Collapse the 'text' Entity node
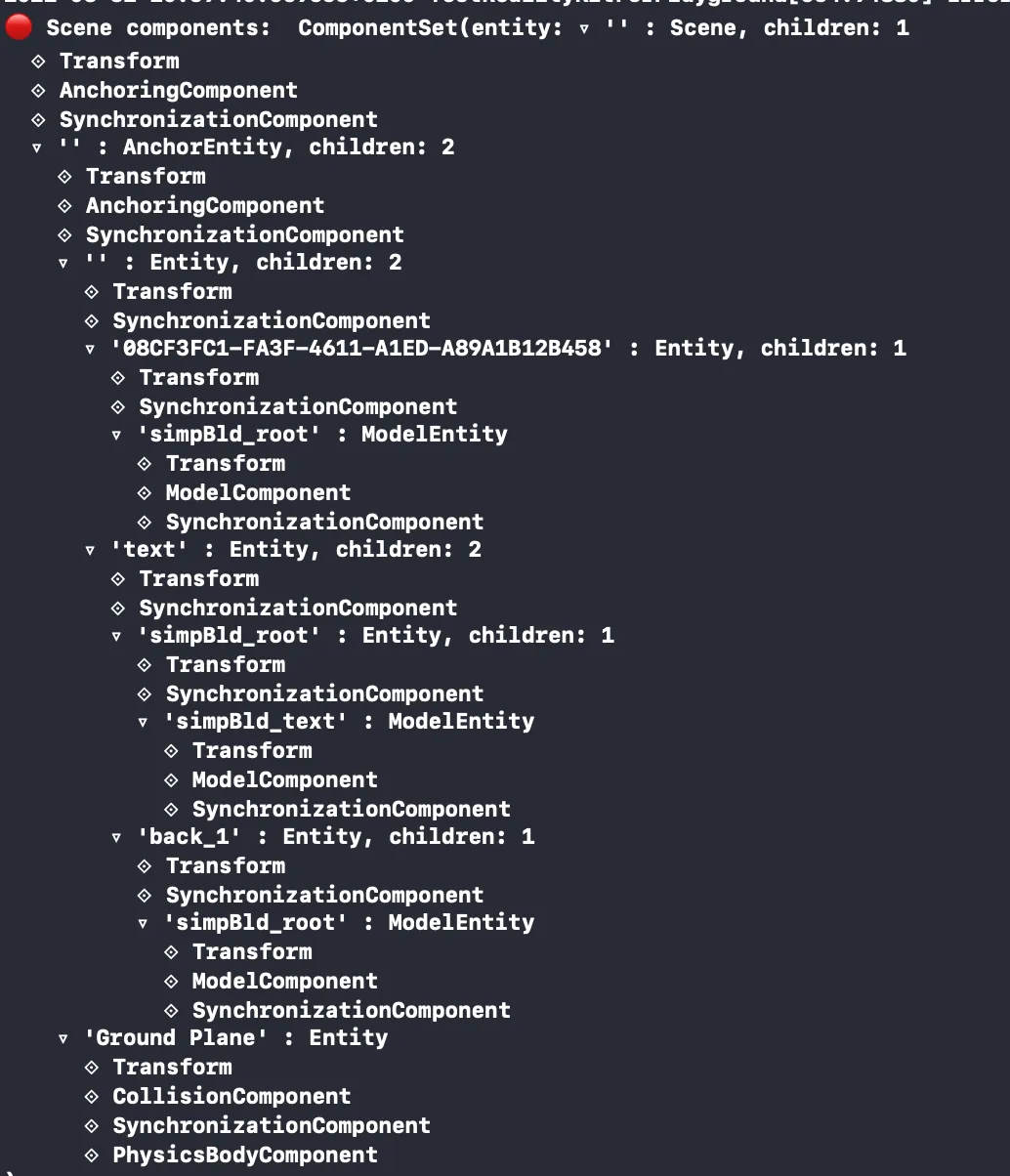The height and width of the screenshot is (1176, 1010). click(x=90, y=551)
